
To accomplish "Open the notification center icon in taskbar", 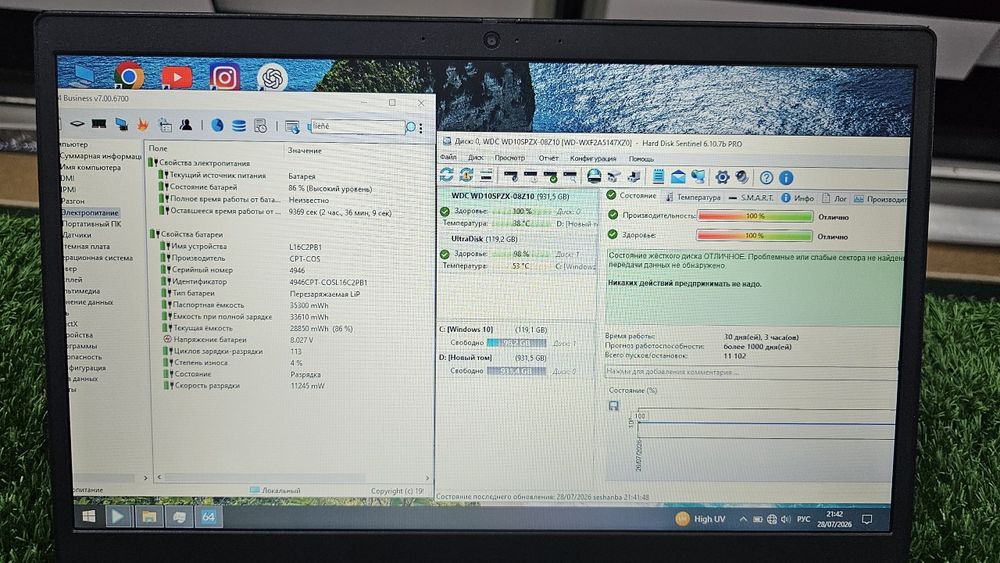I will tap(867, 520).
